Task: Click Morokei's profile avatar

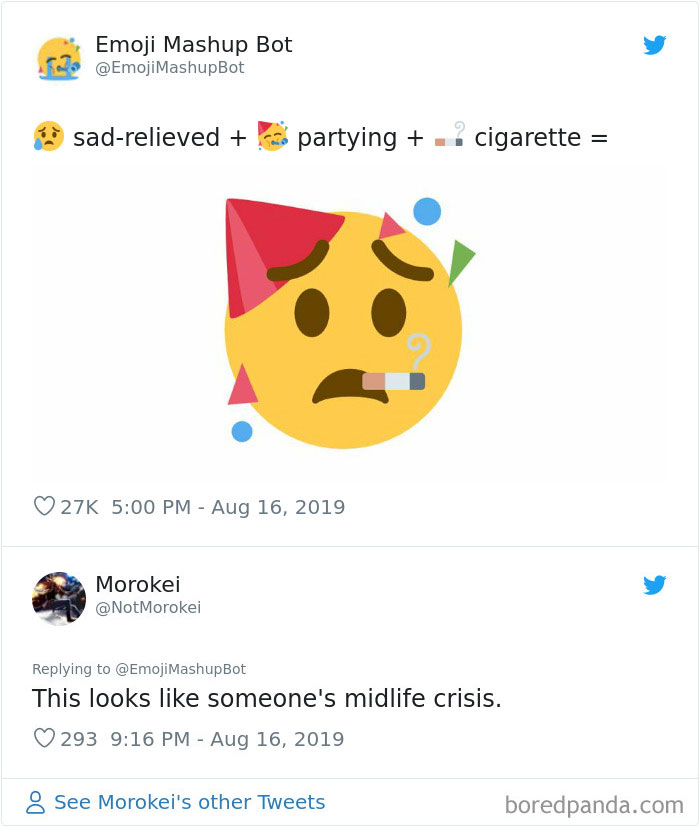Action: pyautogui.click(x=58, y=598)
